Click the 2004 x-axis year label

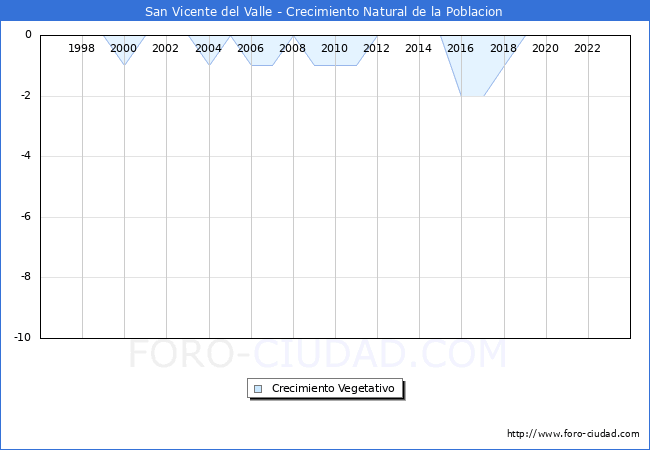[208, 48]
